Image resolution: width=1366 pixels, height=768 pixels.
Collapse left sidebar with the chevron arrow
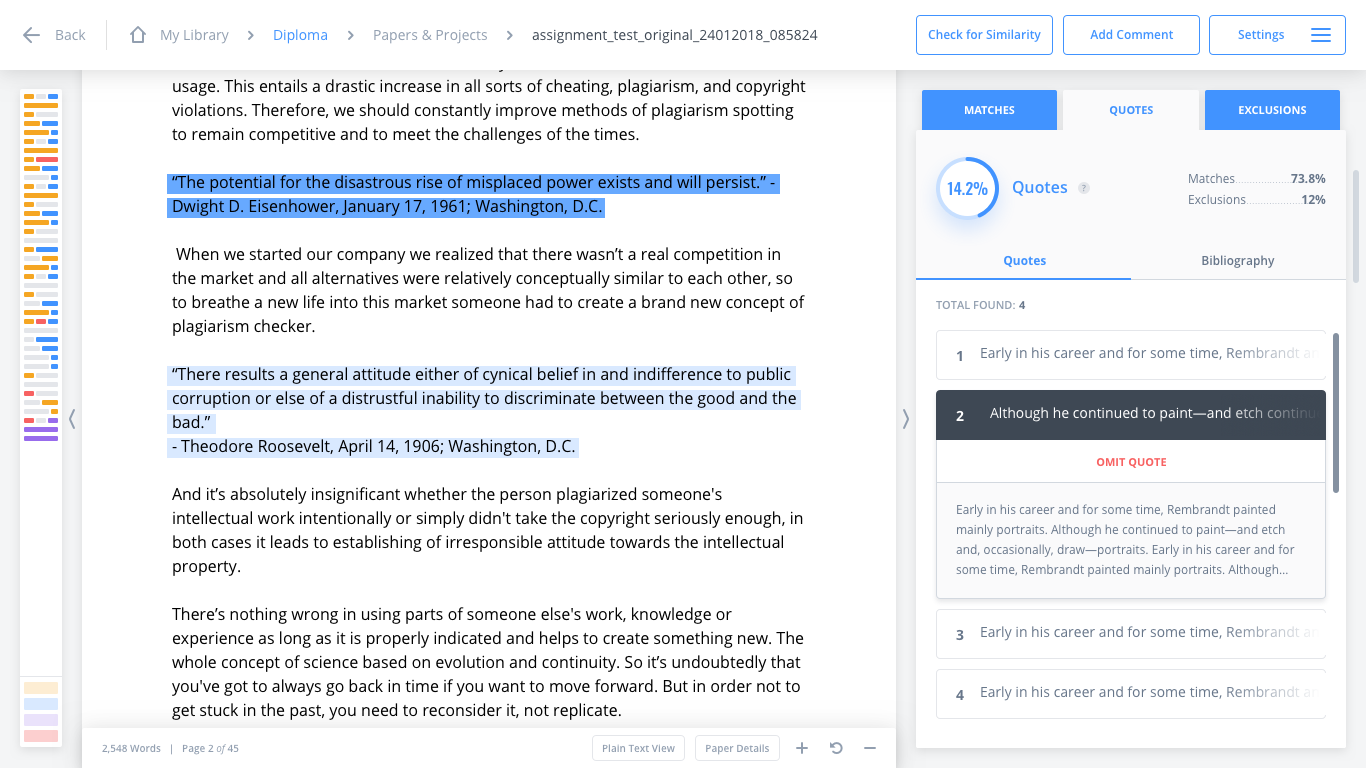[x=72, y=419]
